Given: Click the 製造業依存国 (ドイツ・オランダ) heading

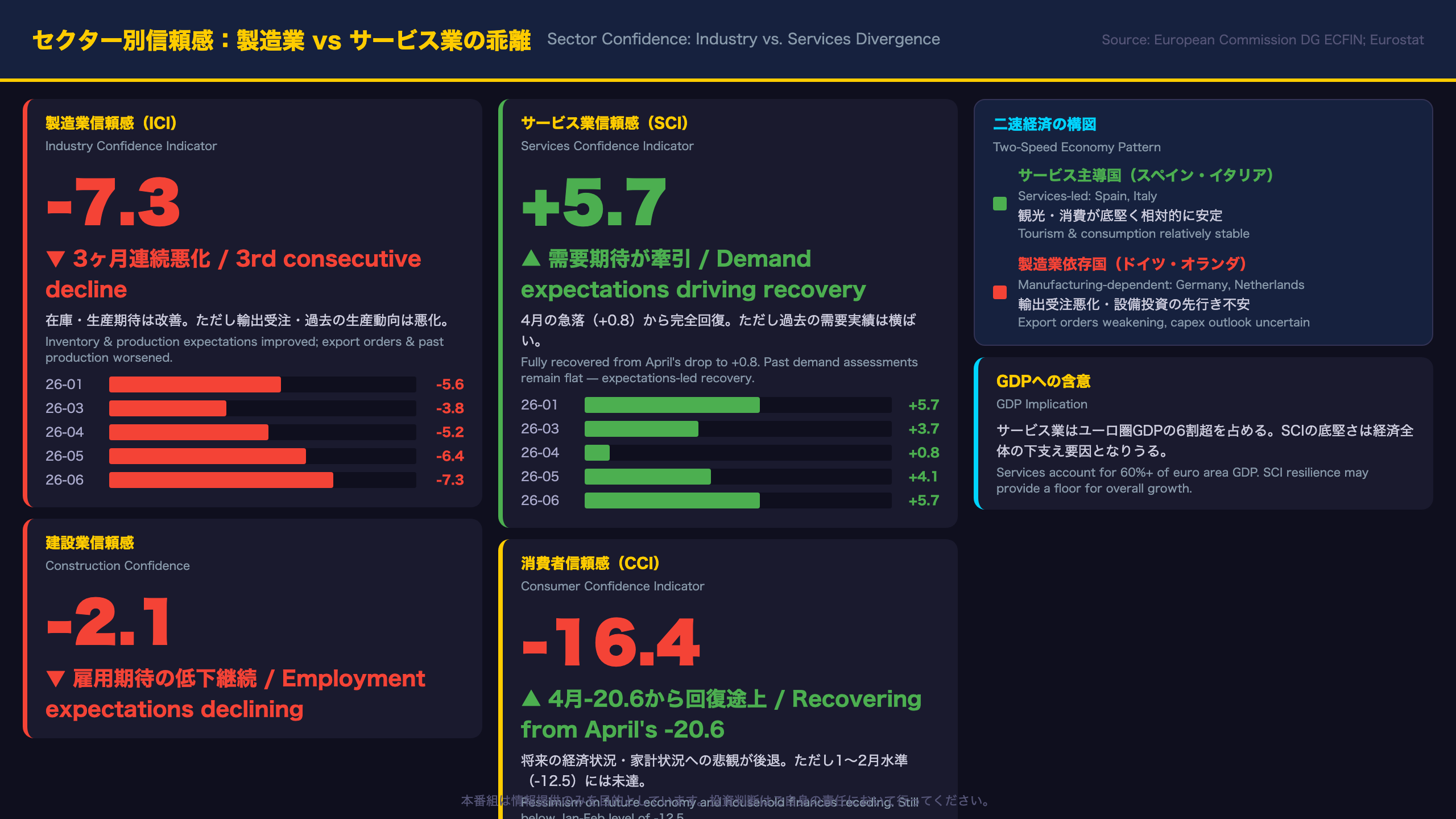Looking at the screenshot, I should 1132,264.
